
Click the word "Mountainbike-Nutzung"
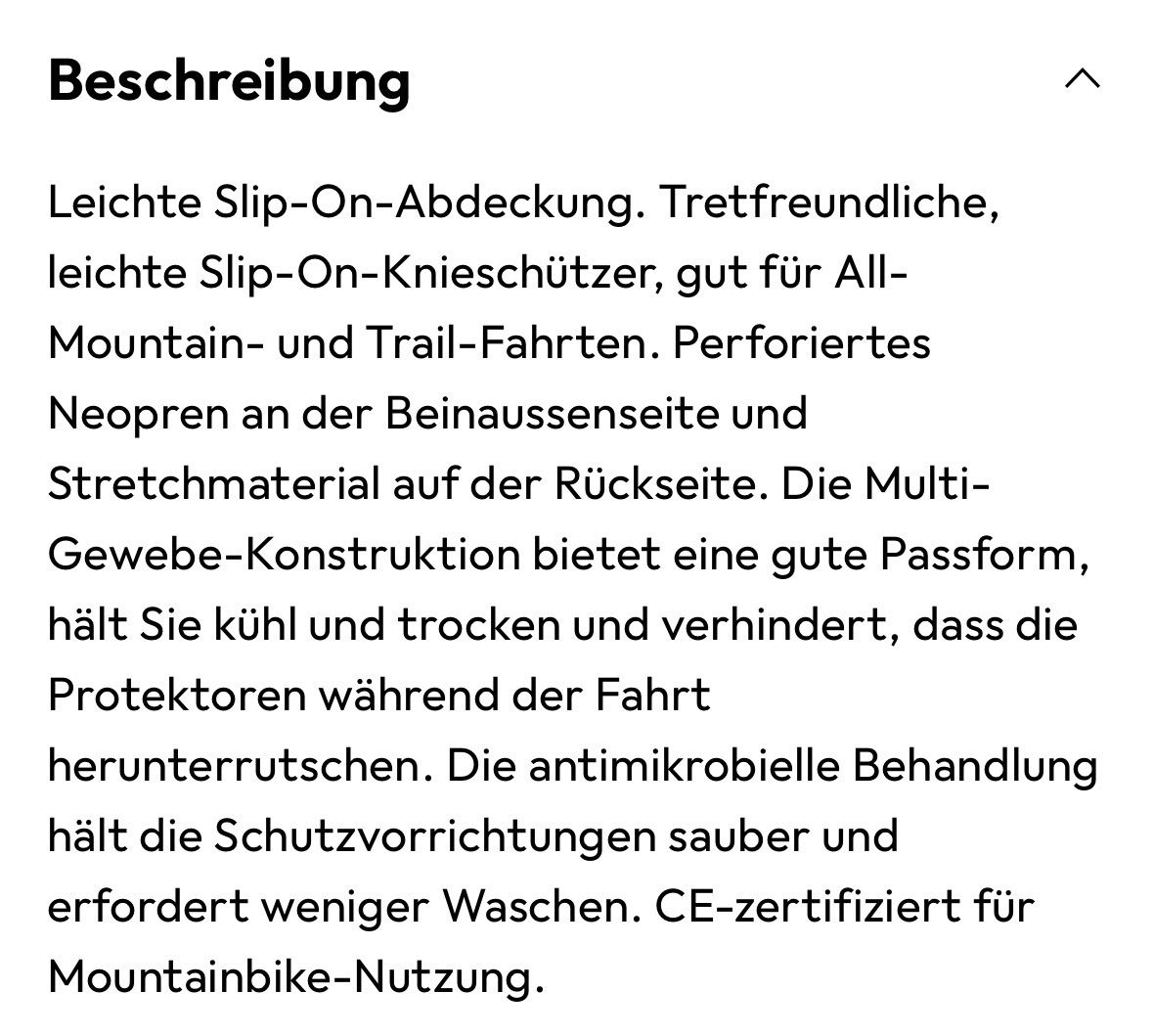[291, 977]
